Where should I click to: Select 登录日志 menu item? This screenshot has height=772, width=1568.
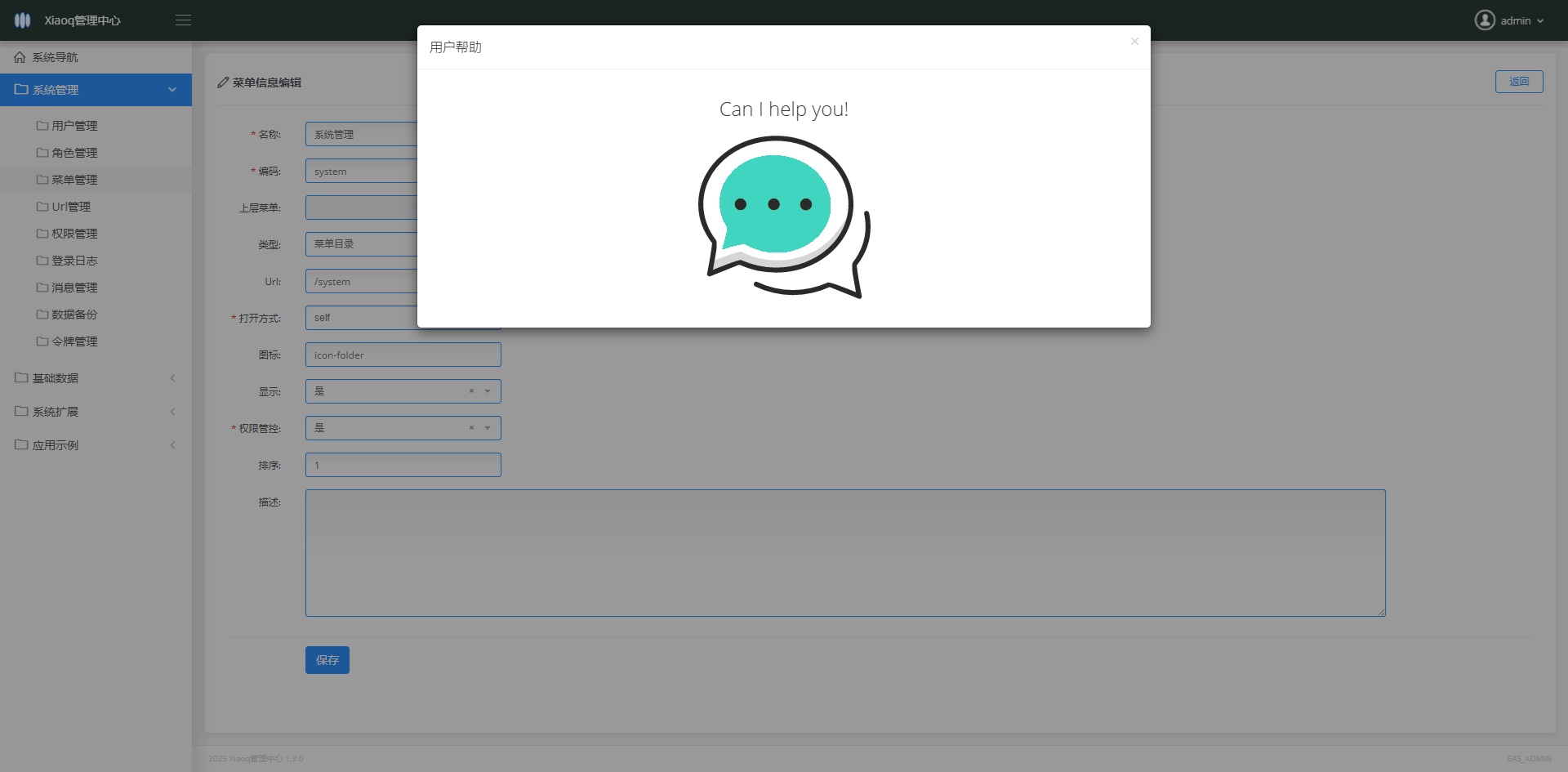tap(74, 261)
